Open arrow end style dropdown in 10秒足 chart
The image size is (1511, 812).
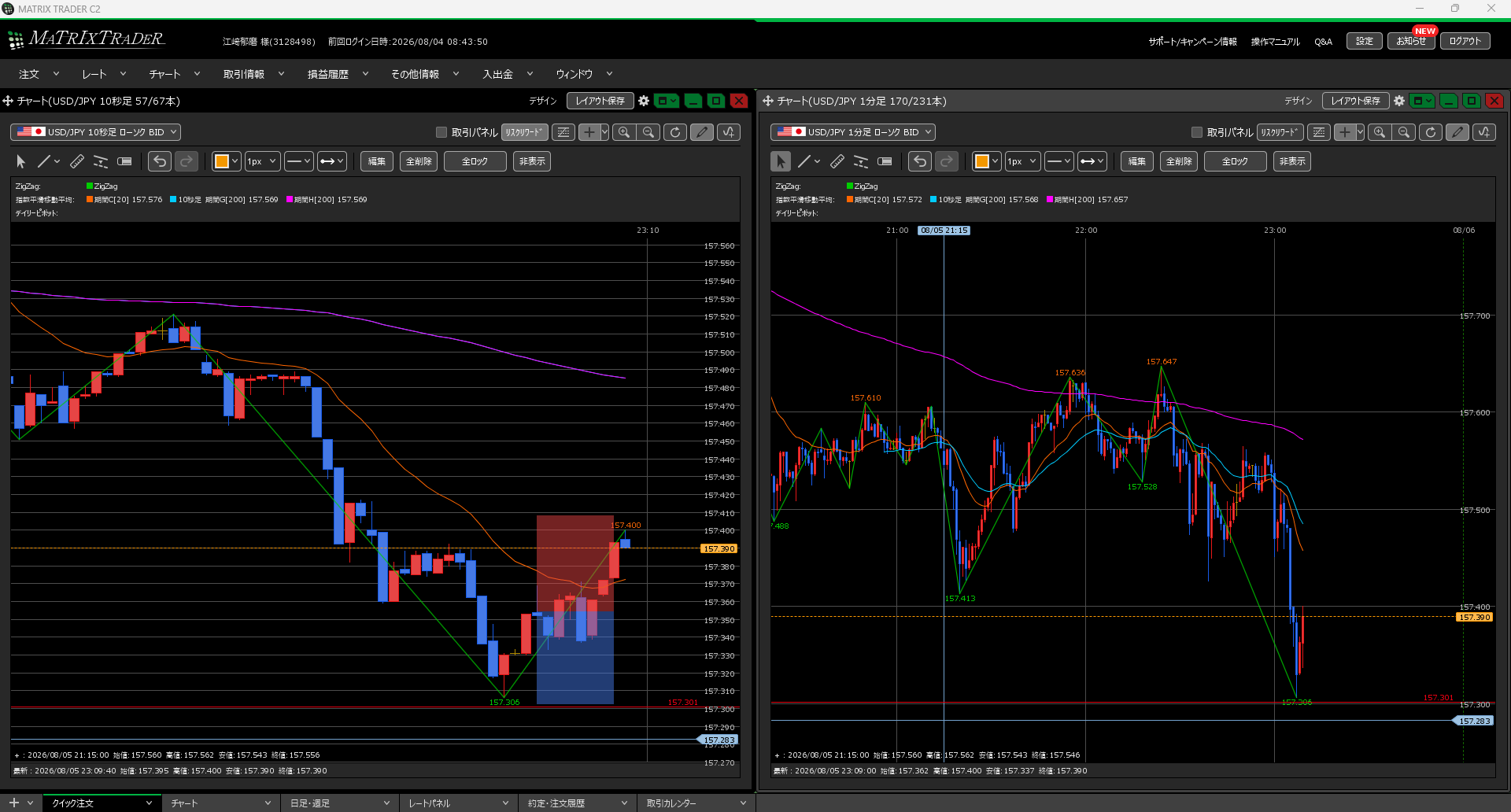332,161
